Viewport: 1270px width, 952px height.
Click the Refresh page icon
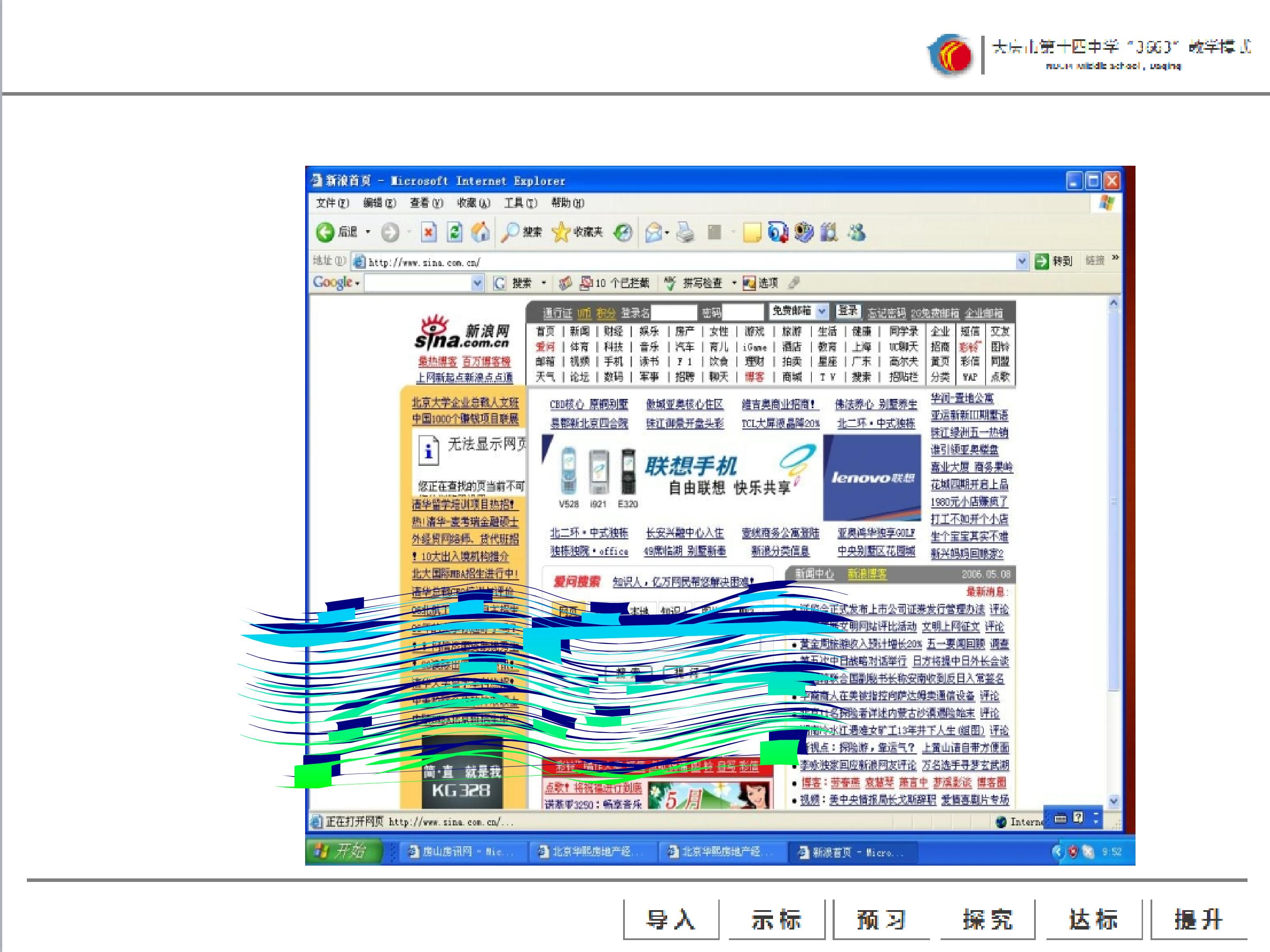[x=454, y=232]
